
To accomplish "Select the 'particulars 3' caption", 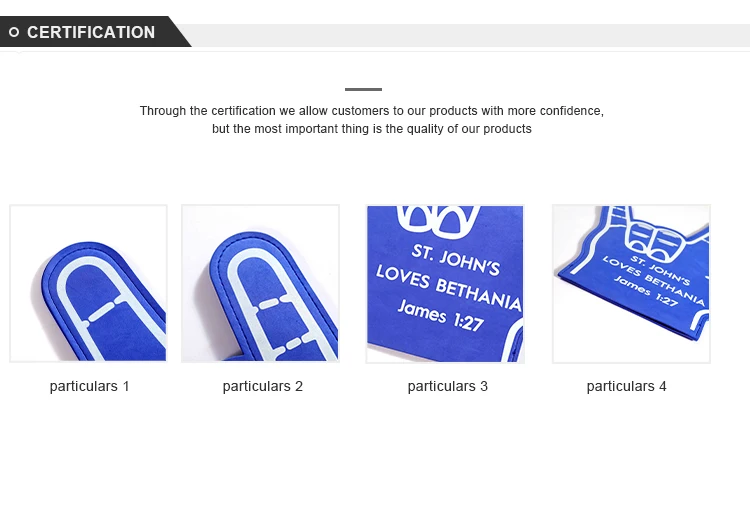I will point(447,386).
